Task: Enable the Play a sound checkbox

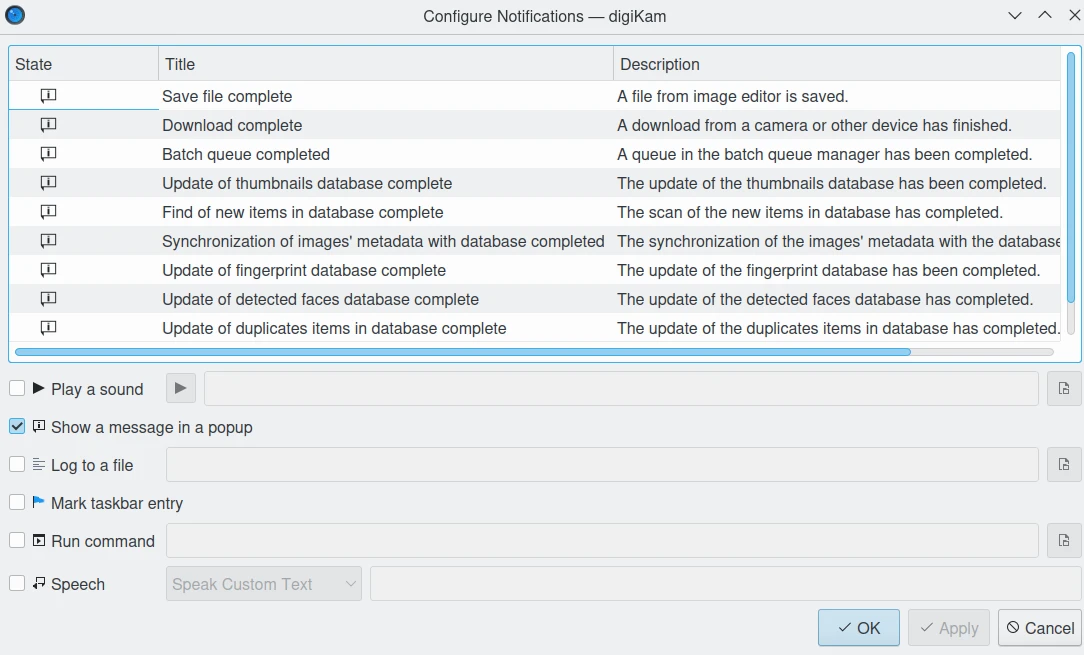Action: tap(17, 389)
